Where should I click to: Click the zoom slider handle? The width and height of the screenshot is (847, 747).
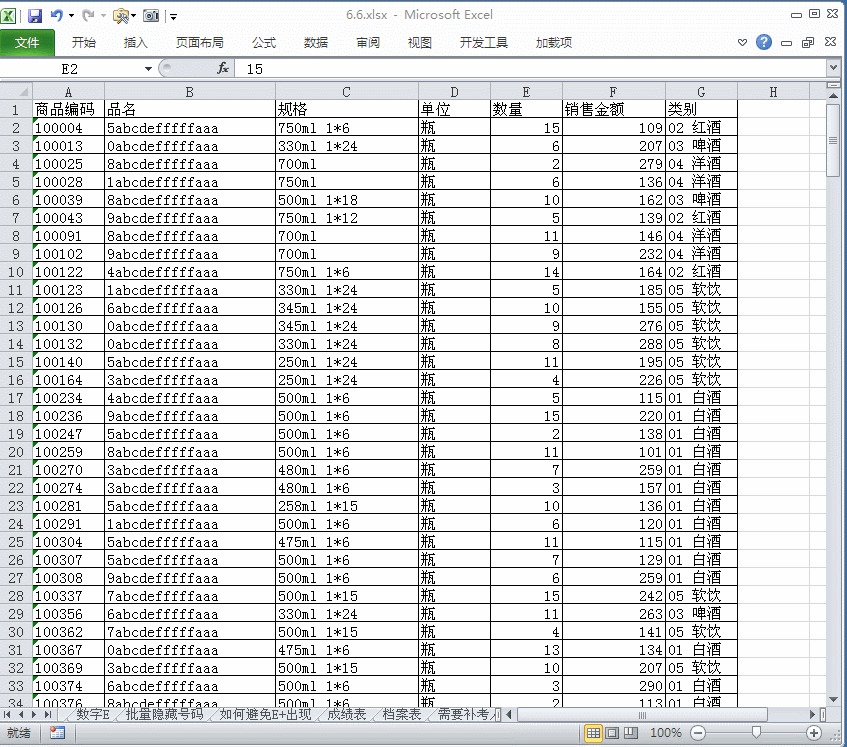[x=756, y=732]
